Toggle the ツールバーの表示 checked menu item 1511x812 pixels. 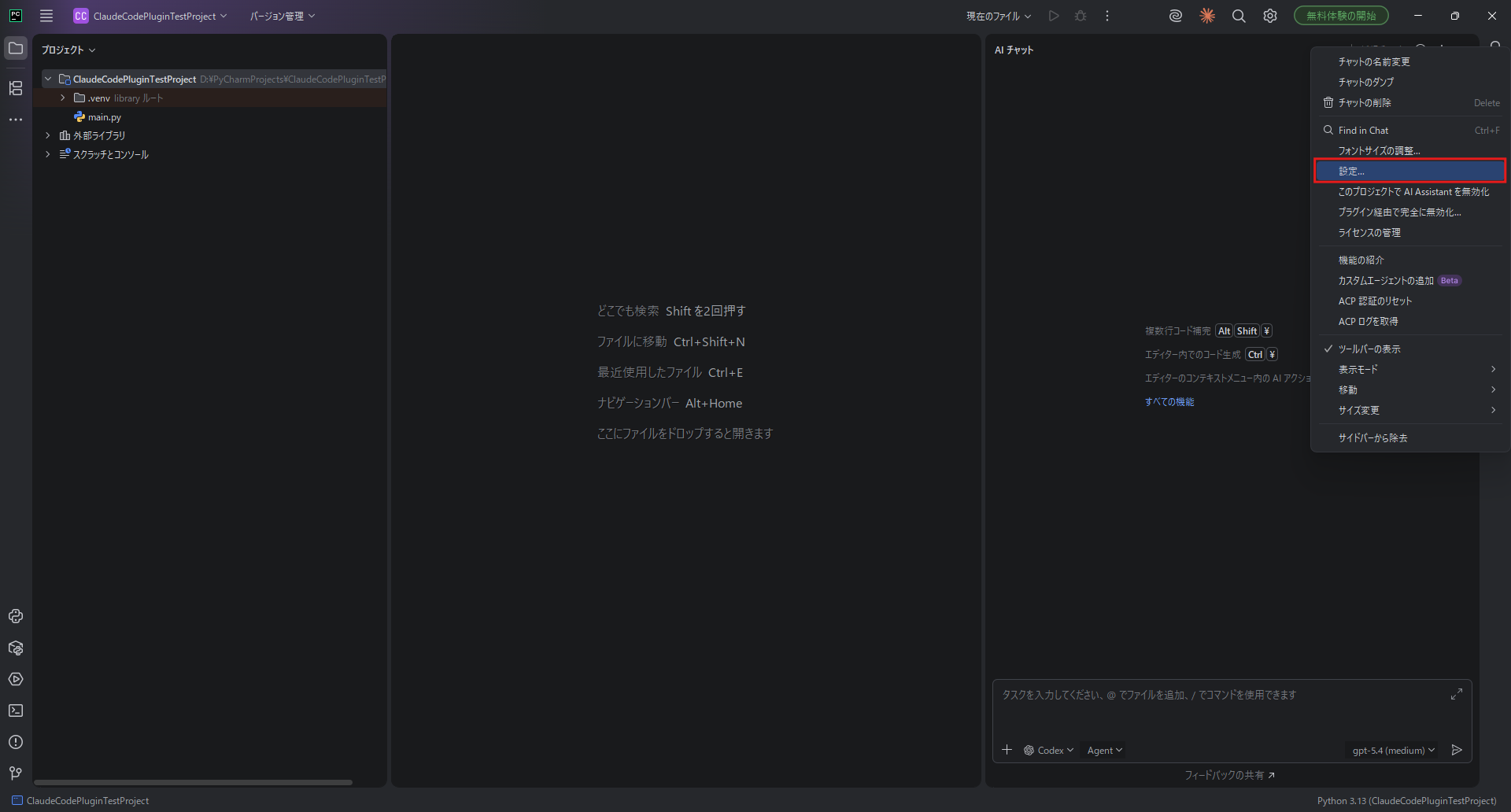click(x=1369, y=349)
